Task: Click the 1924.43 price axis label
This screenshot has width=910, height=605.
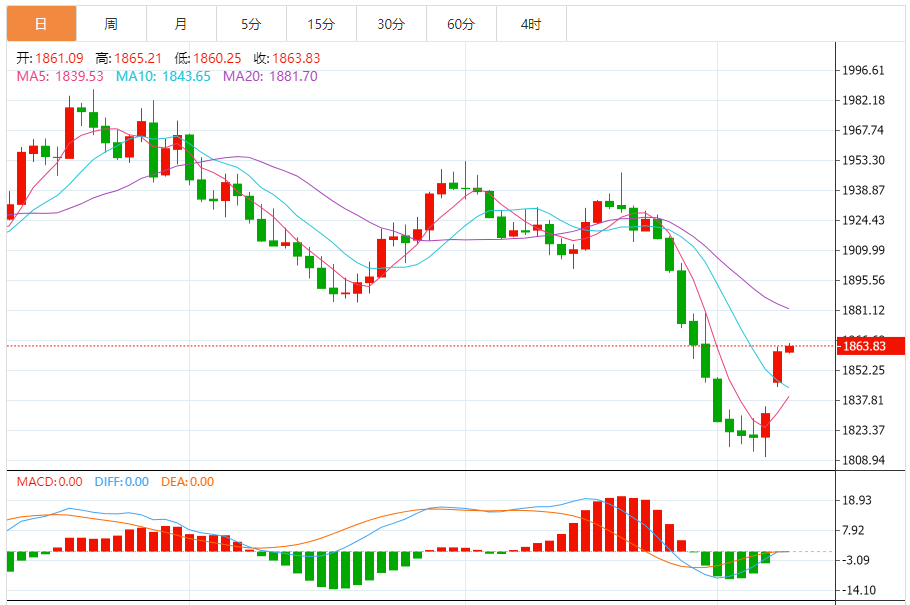Action: [864, 220]
